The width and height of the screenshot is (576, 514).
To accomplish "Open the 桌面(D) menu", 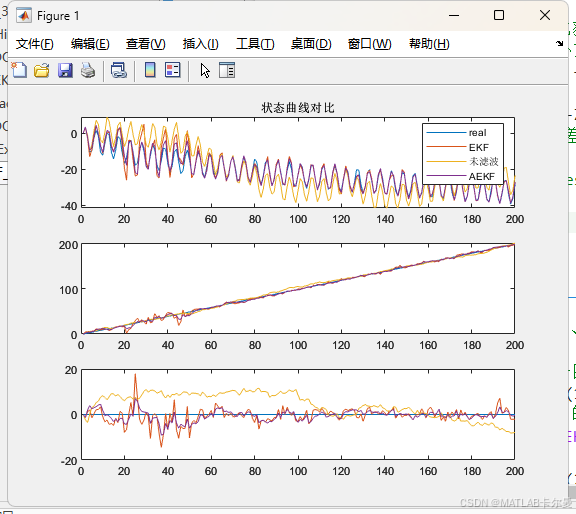I will [311, 44].
